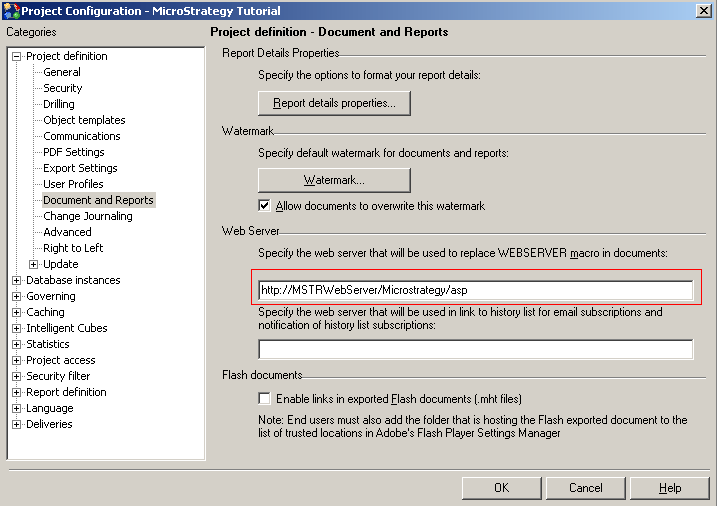Click the WEBSERVER macro URL field
Image resolution: width=717 pixels, height=506 pixels.
click(x=475, y=291)
